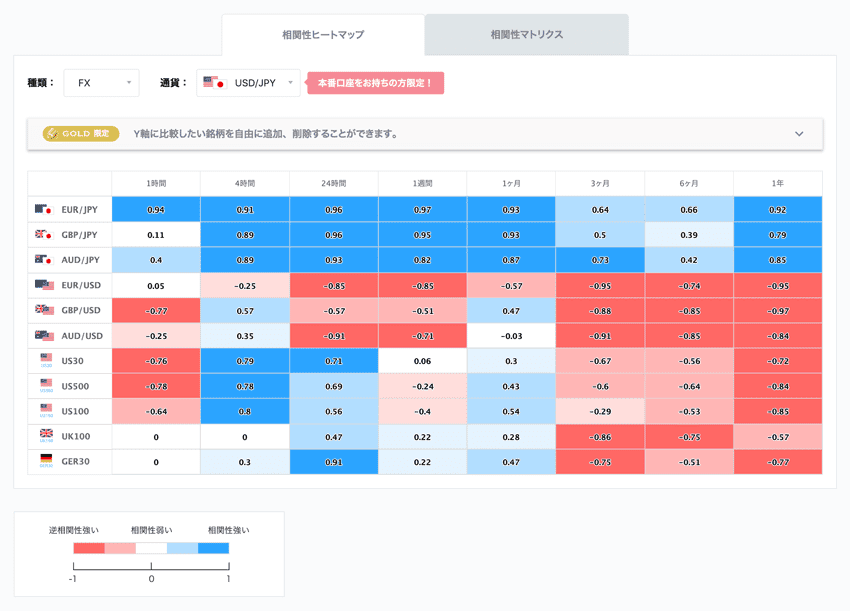This screenshot has width=850, height=611.
Task: Click the EUR/USD flag icon
Action: coord(43,286)
